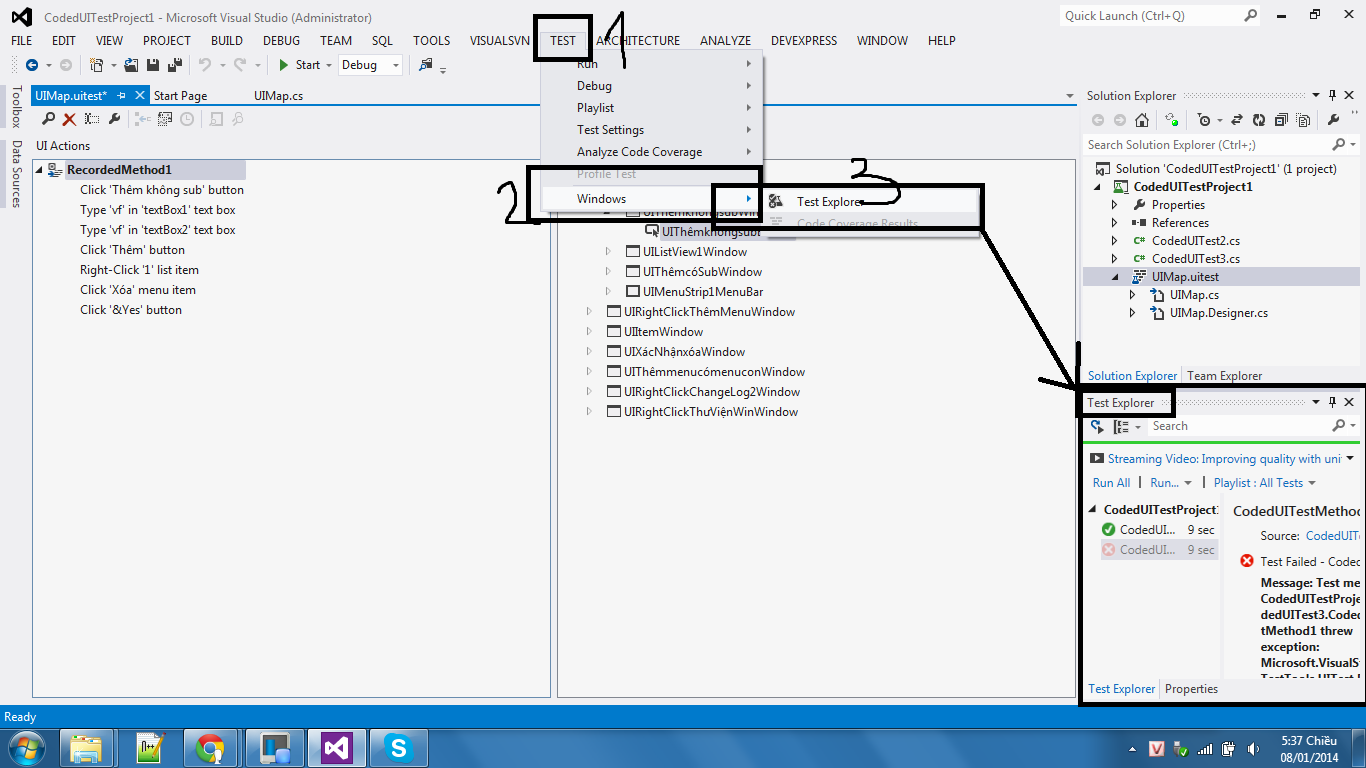The width and height of the screenshot is (1366, 768).
Task: Open the Debug configuration combo box
Action: point(370,65)
